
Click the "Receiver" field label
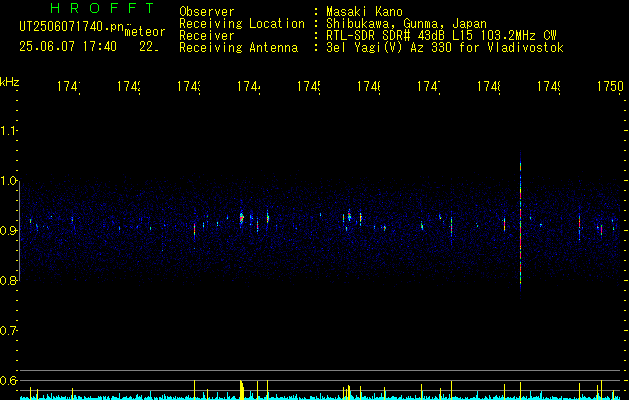(x=207, y=36)
